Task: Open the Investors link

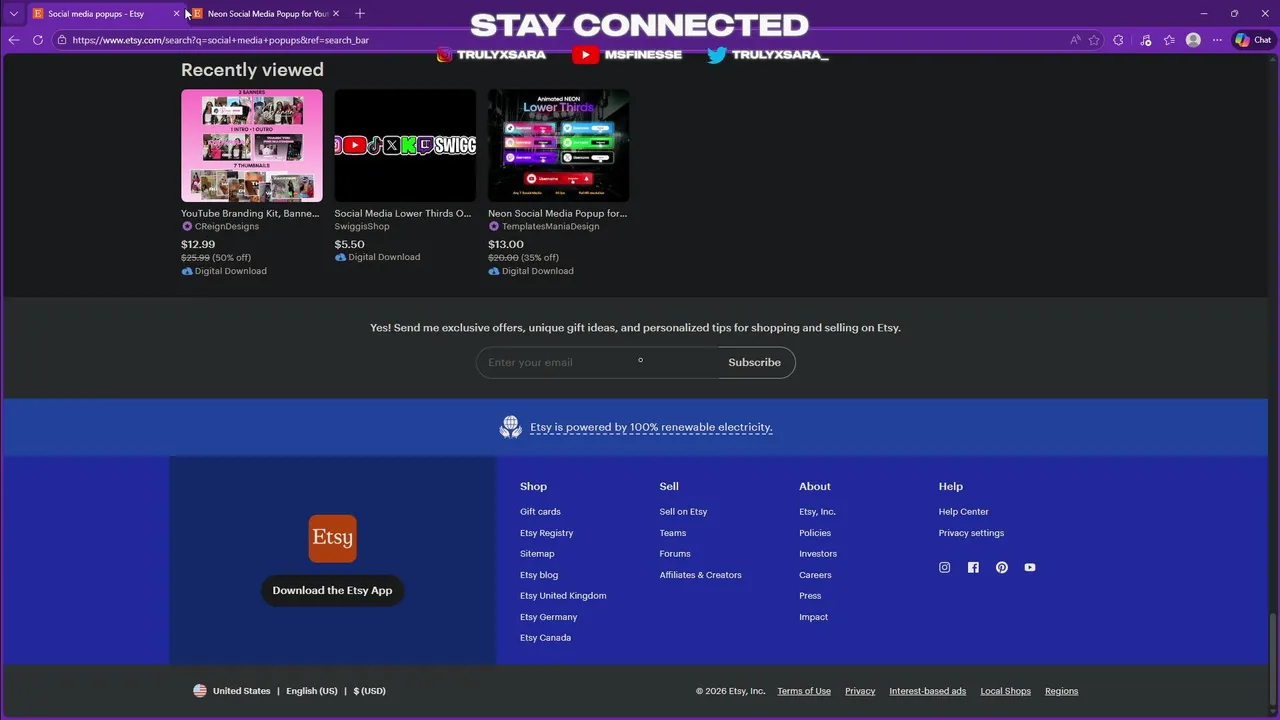Action: pyautogui.click(x=818, y=554)
